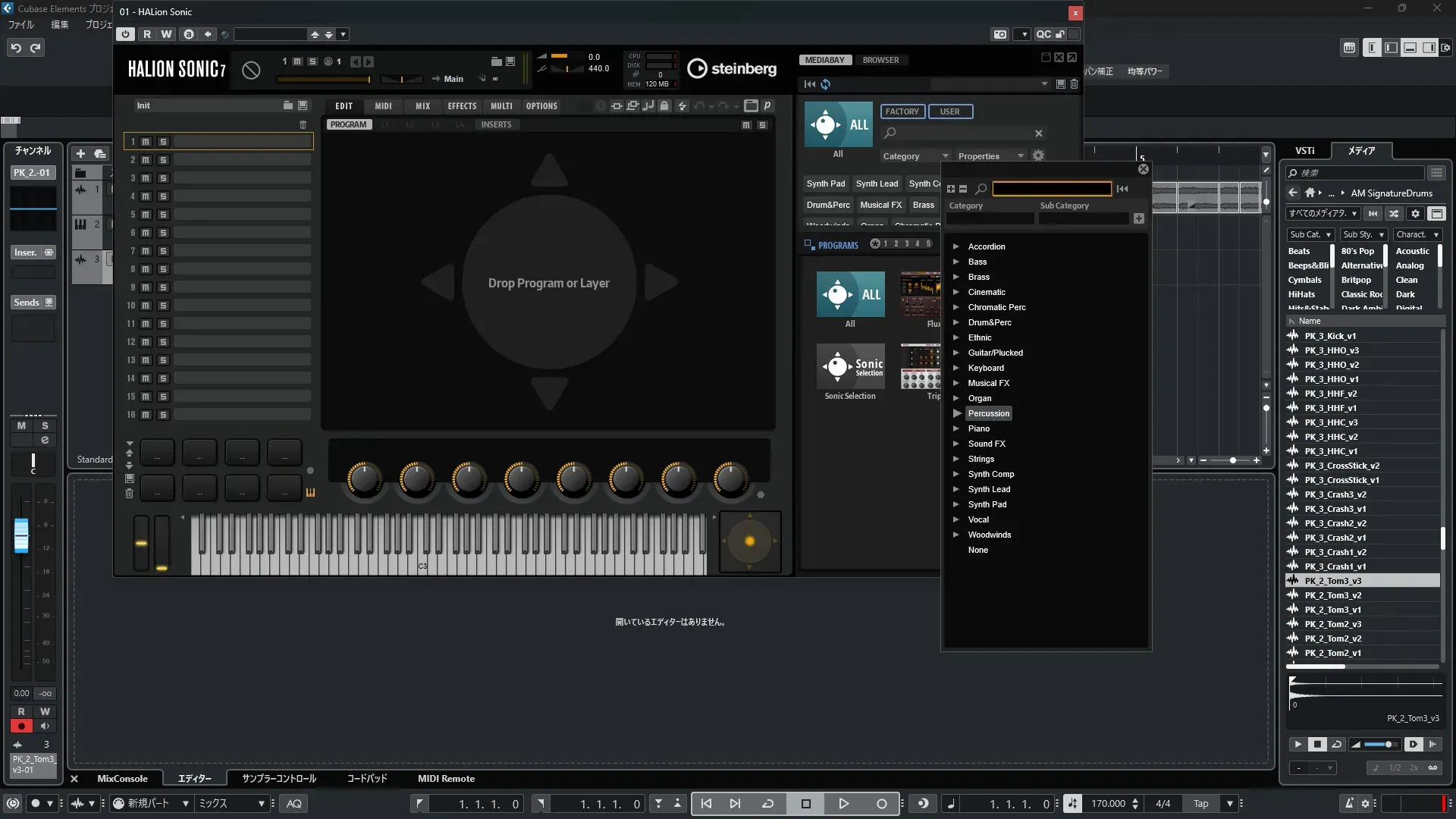Mute slot 1 in program list
Viewport: 1456px width, 819px height.
click(x=146, y=142)
